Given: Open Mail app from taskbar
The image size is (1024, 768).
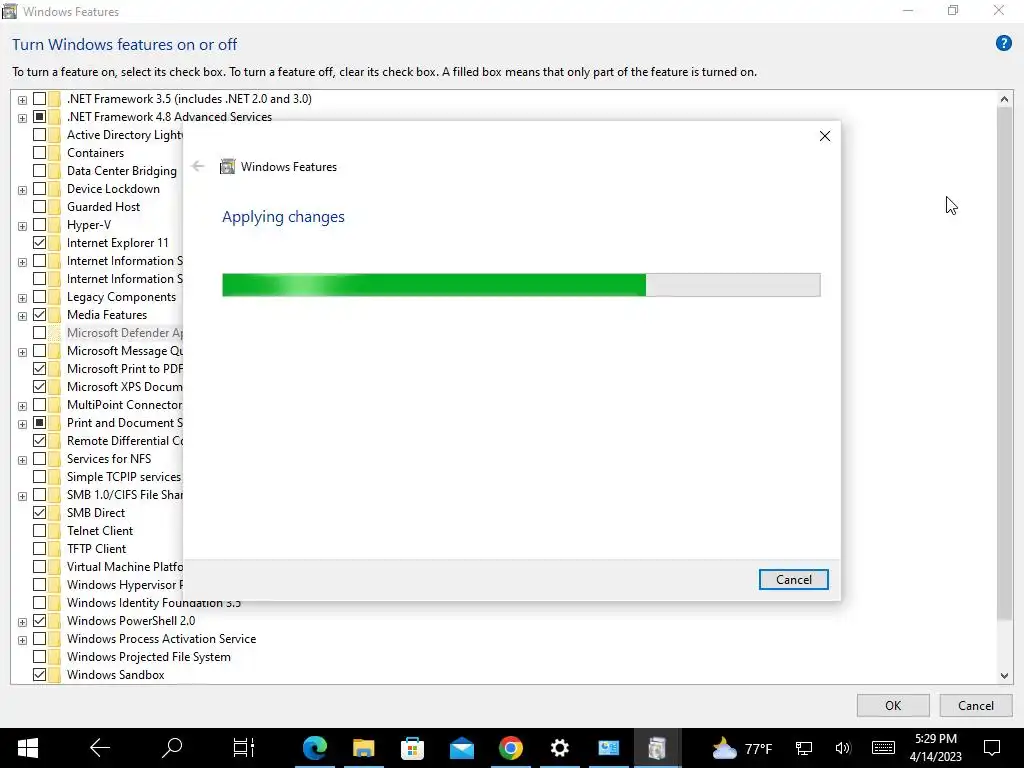Looking at the screenshot, I should coord(462,748).
